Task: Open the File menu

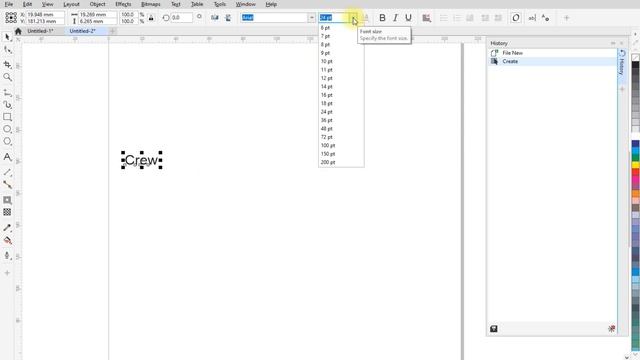Action: pyautogui.click(x=9, y=4)
